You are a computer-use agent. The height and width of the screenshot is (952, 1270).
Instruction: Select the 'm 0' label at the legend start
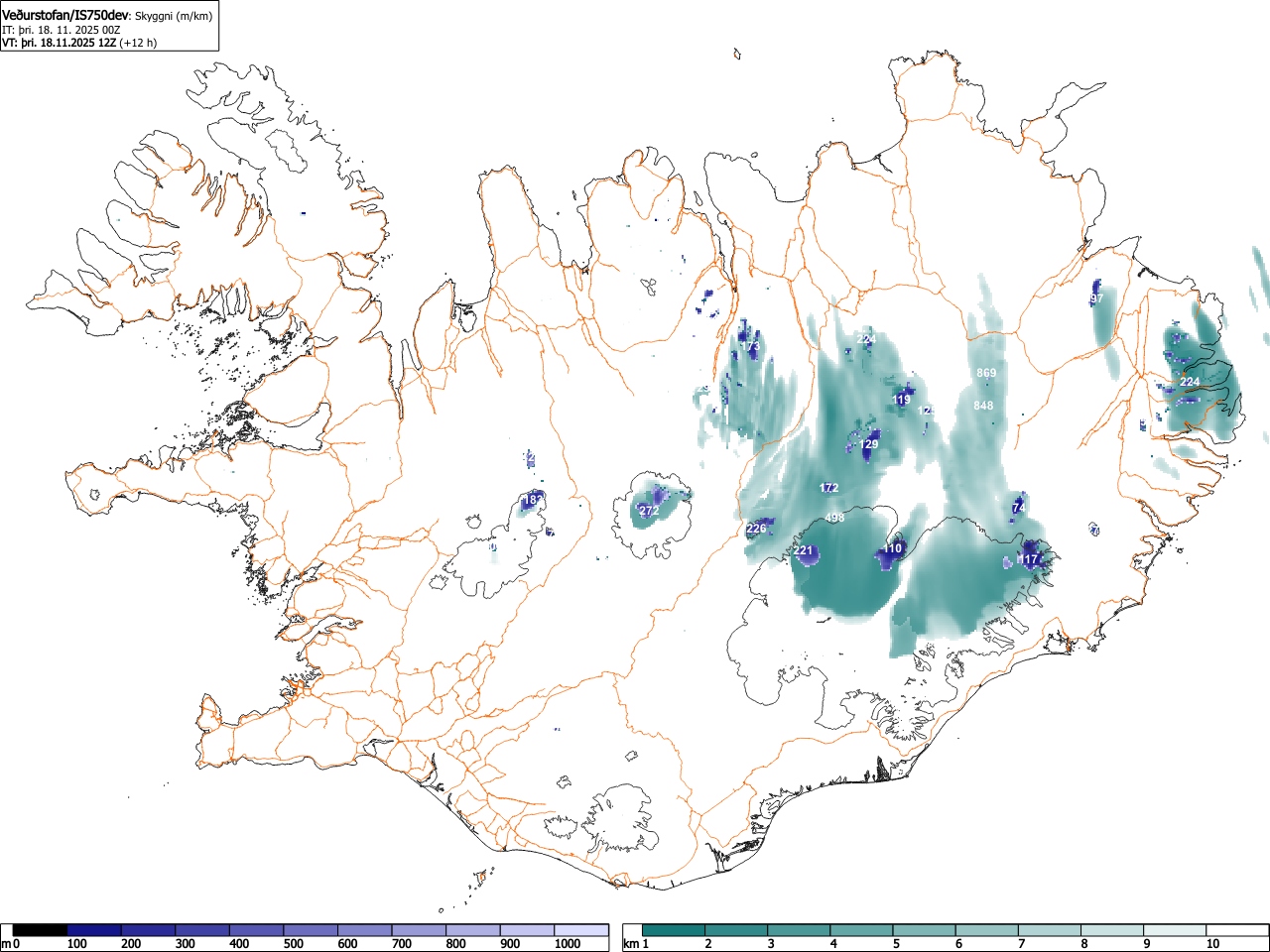pos(11,944)
